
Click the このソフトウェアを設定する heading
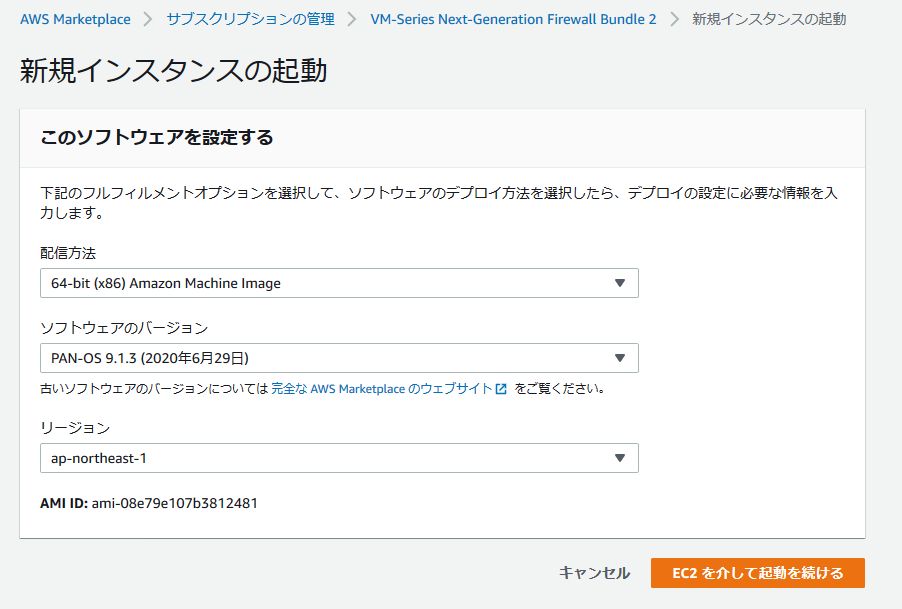pos(157,137)
